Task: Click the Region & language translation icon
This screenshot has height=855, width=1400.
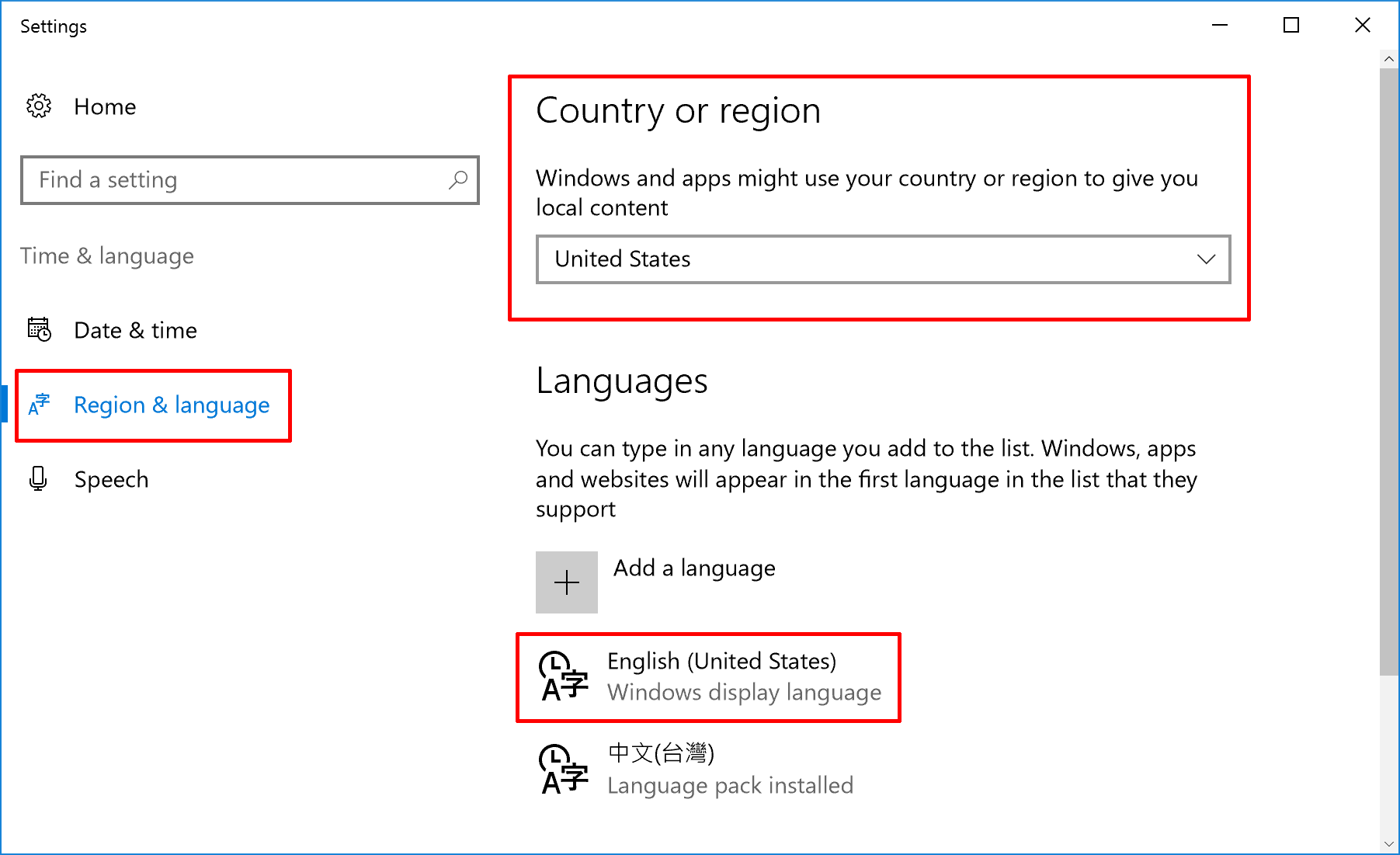Action: click(x=39, y=405)
